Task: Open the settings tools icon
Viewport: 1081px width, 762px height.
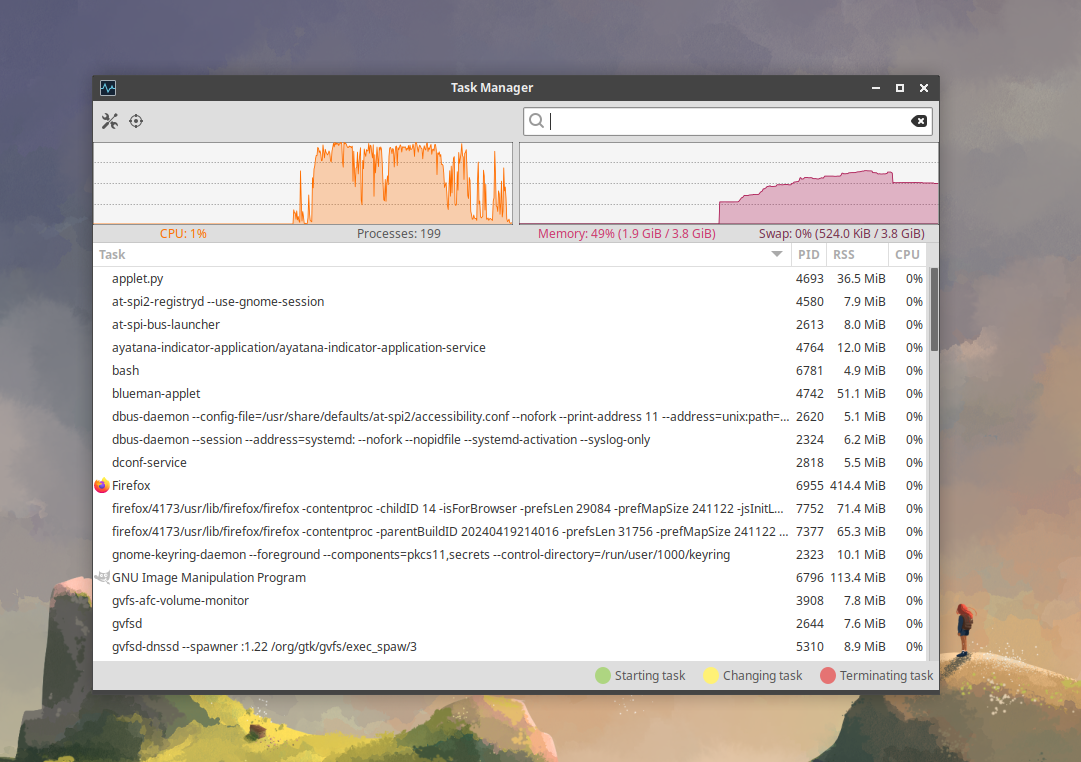Action: point(110,121)
